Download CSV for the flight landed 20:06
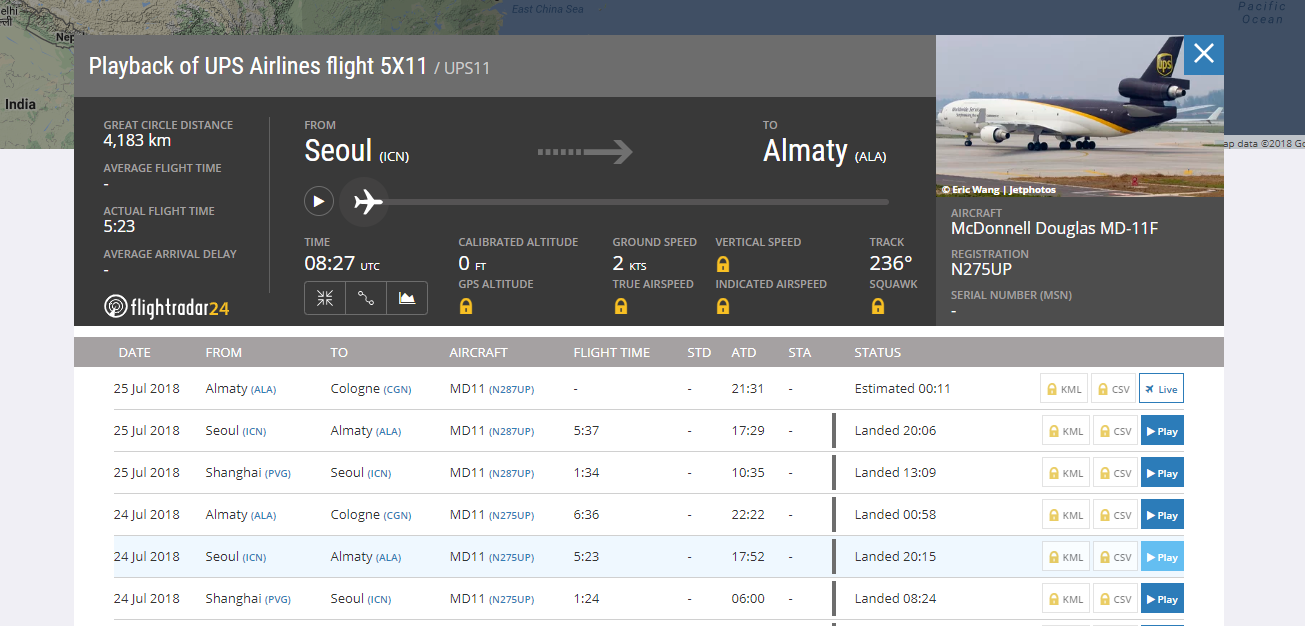1305x626 pixels. 1114,431
